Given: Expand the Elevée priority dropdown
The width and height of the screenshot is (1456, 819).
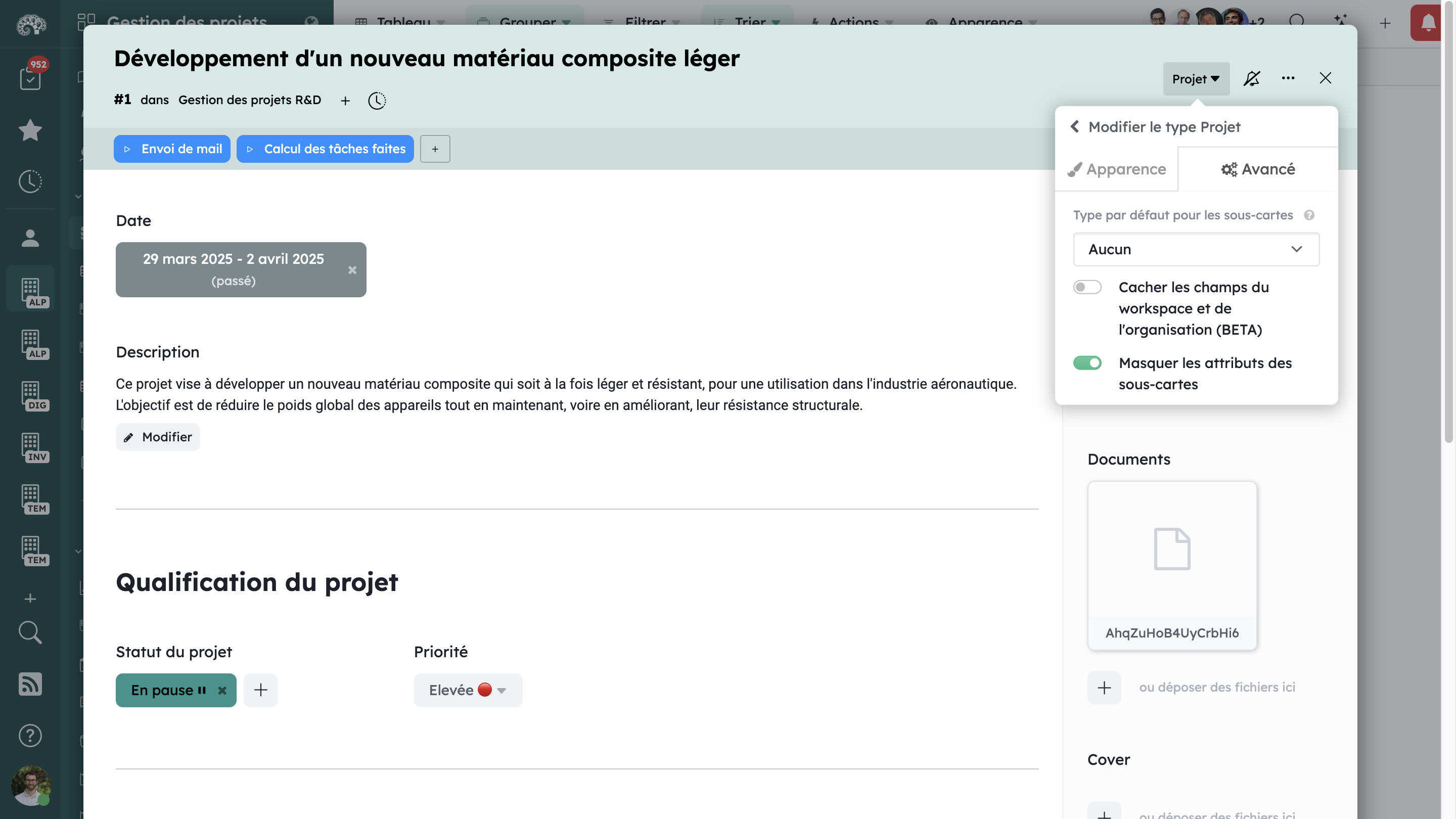Looking at the screenshot, I should click(x=501, y=690).
